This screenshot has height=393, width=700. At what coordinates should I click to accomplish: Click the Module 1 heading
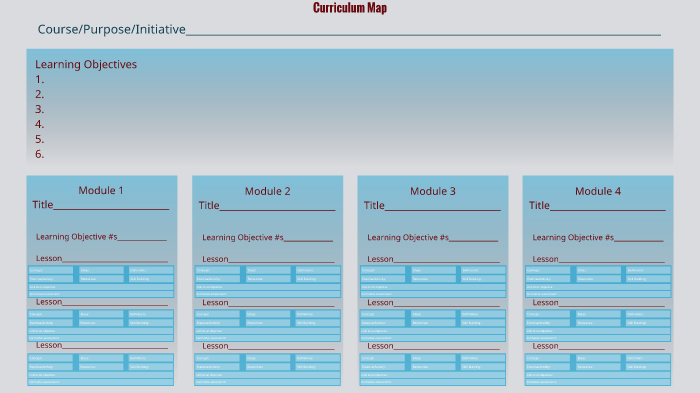[x=101, y=190]
